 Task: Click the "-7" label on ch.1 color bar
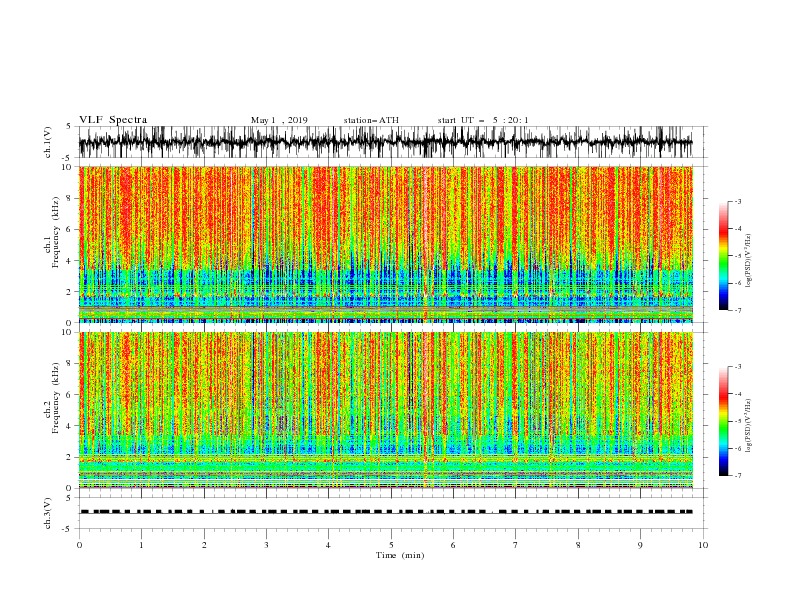[737, 311]
